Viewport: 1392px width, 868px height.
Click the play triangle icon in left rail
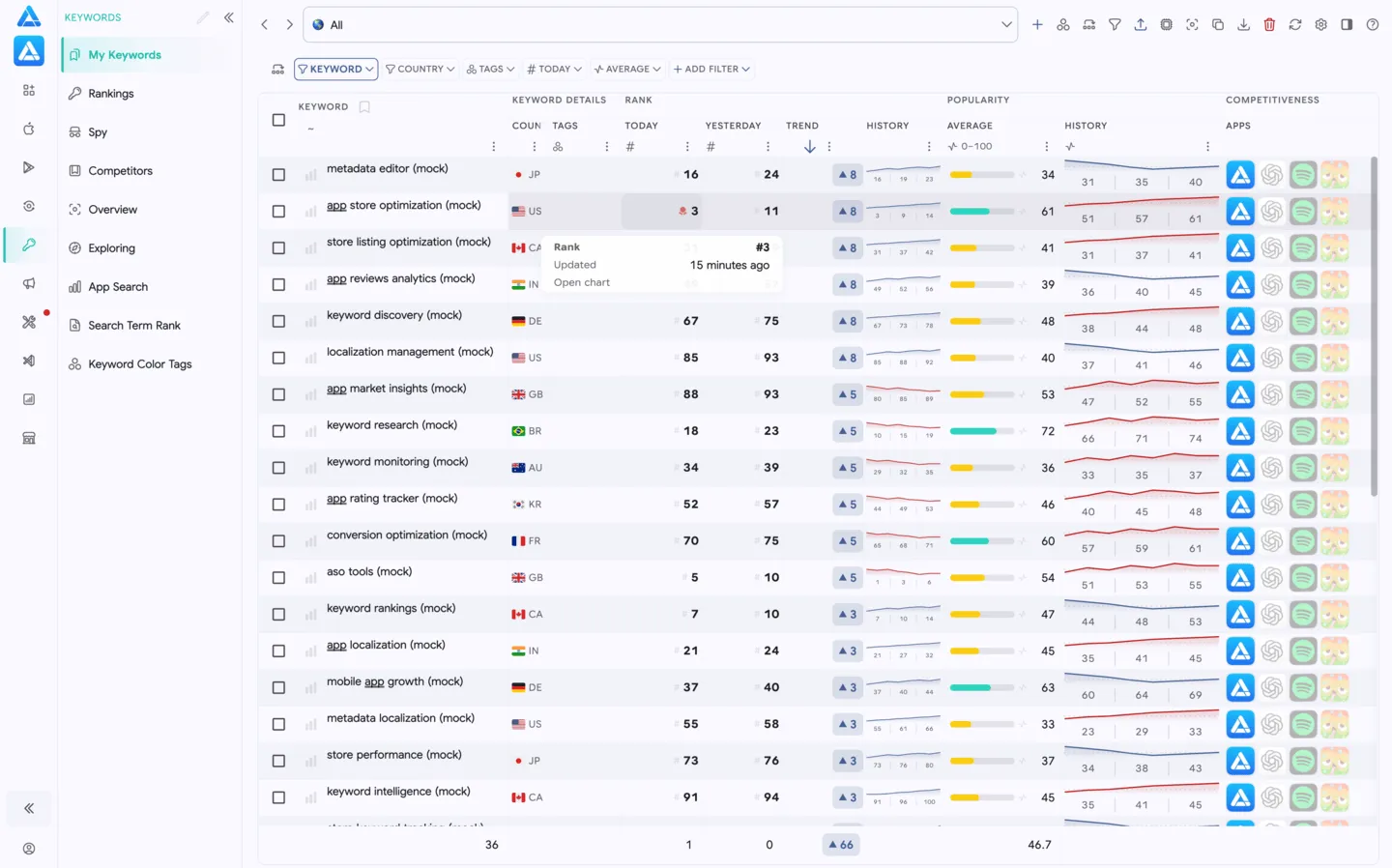(x=29, y=167)
